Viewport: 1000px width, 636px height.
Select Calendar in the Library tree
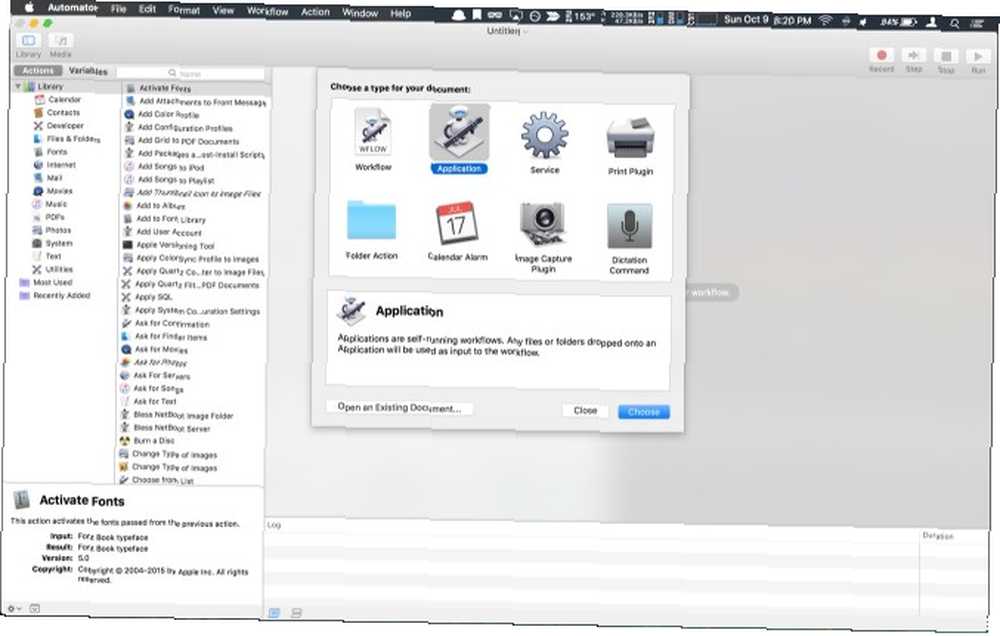point(57,100)
